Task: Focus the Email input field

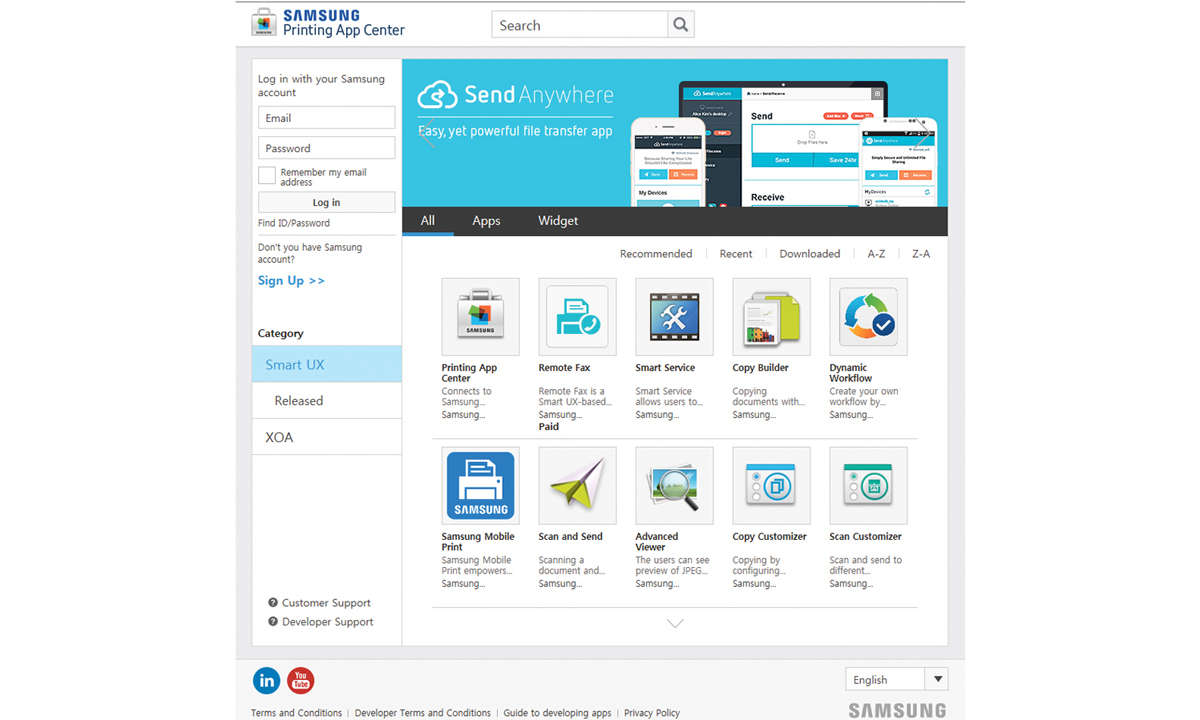Action: pos(326,118)
